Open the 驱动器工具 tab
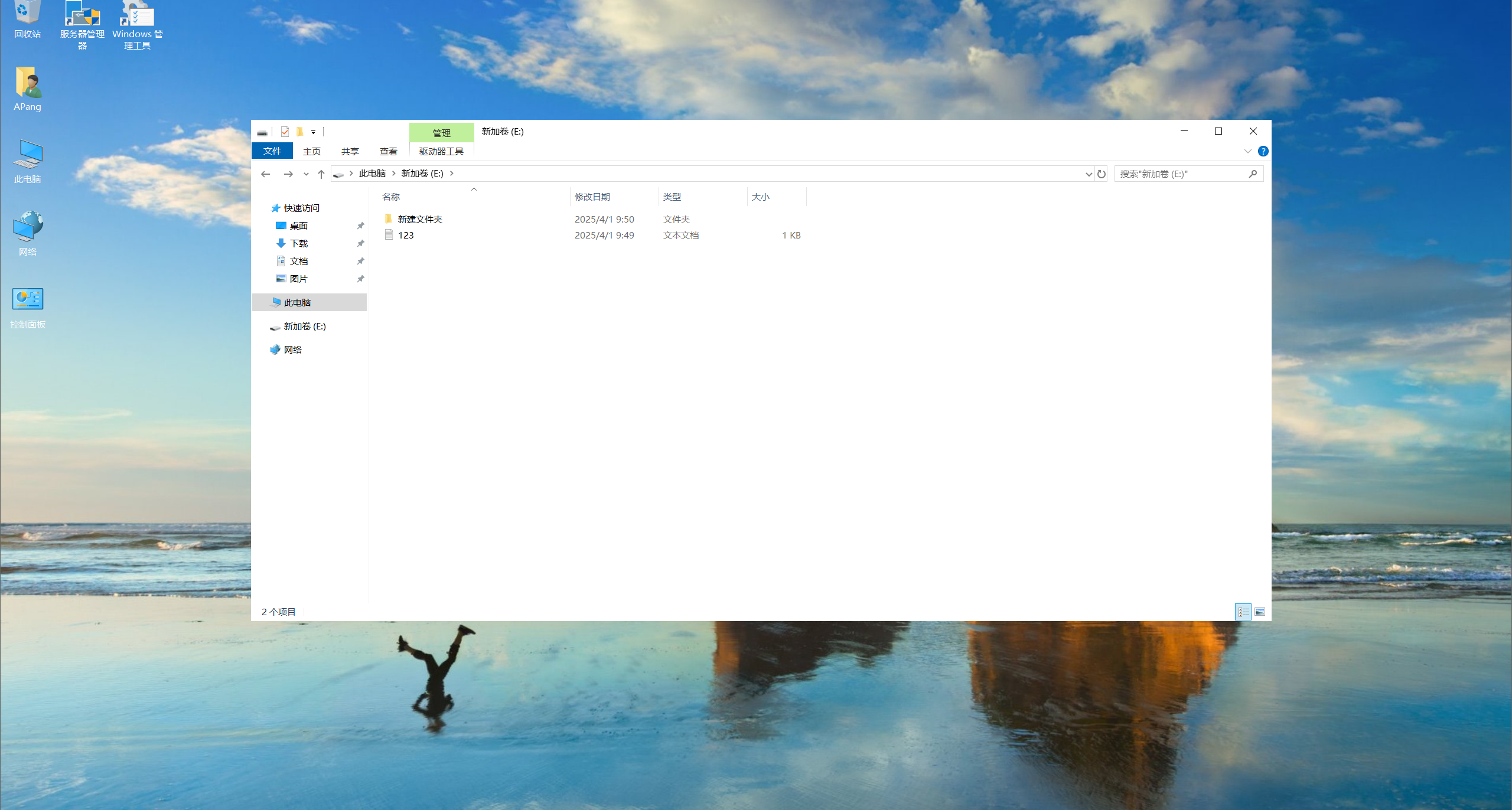1512x810 pixels. coord(441,151)
